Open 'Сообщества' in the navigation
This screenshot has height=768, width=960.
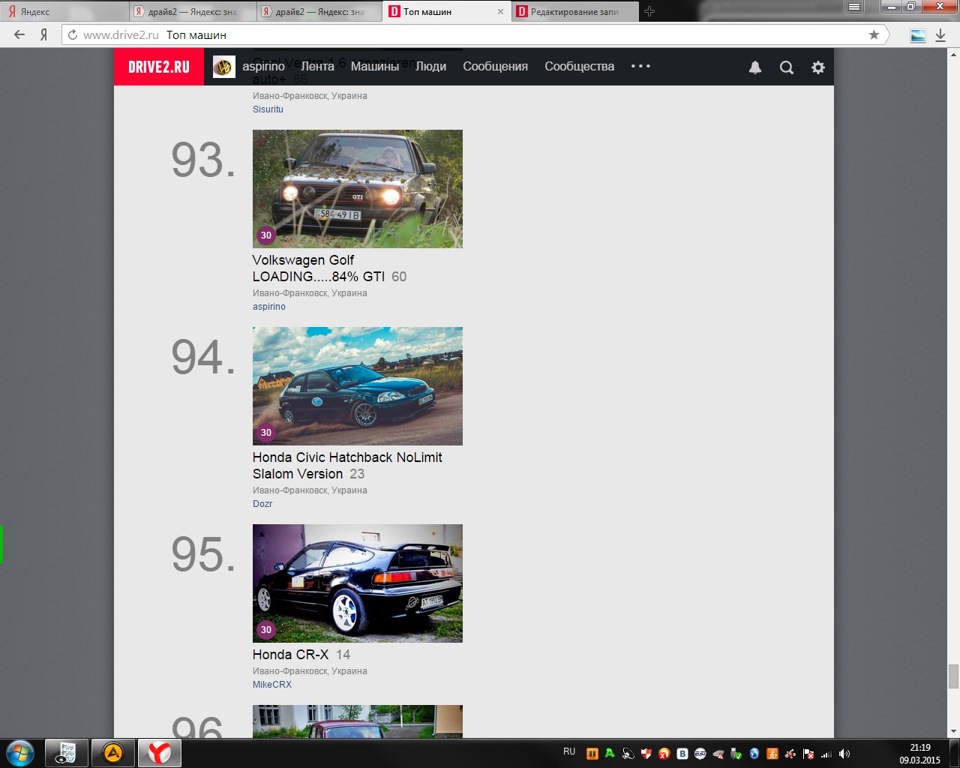(579, 66)
